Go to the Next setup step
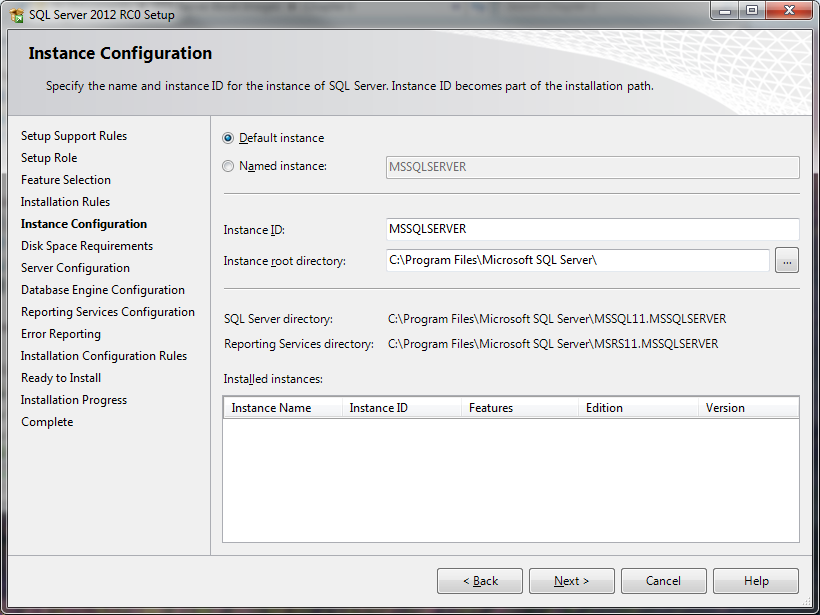820x615 pixels. pos(572,581)
